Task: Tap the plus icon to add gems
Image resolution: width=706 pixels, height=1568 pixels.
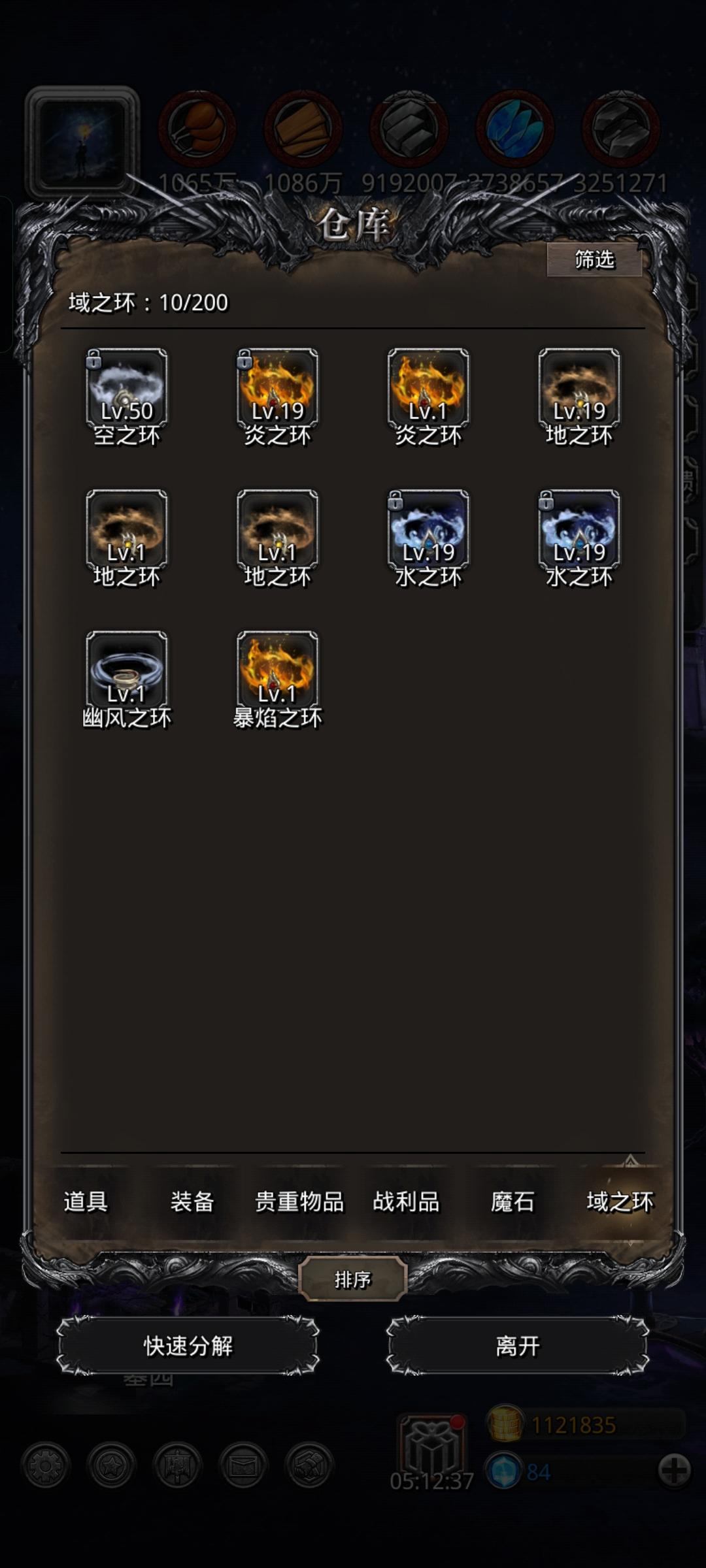Action: point(674,1471)
